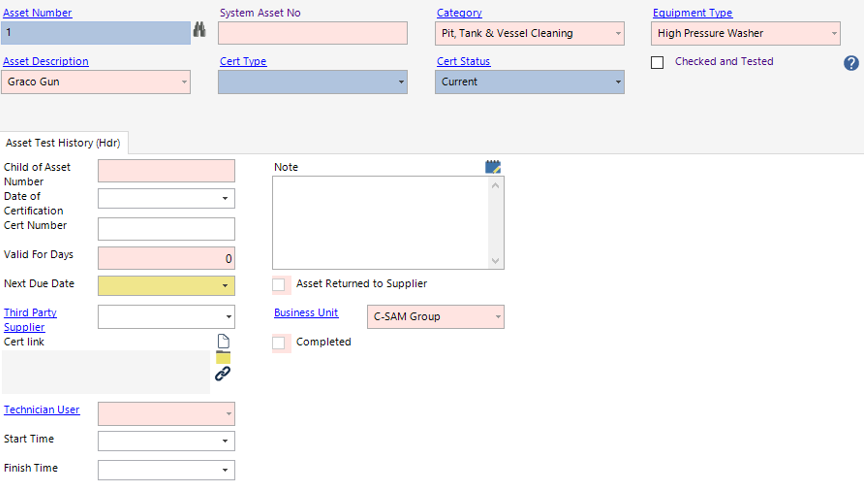This screenshot has width=864, height=495.
Task: Open the Asset Description dropdown arrow
Action: (x=184, y=82)
